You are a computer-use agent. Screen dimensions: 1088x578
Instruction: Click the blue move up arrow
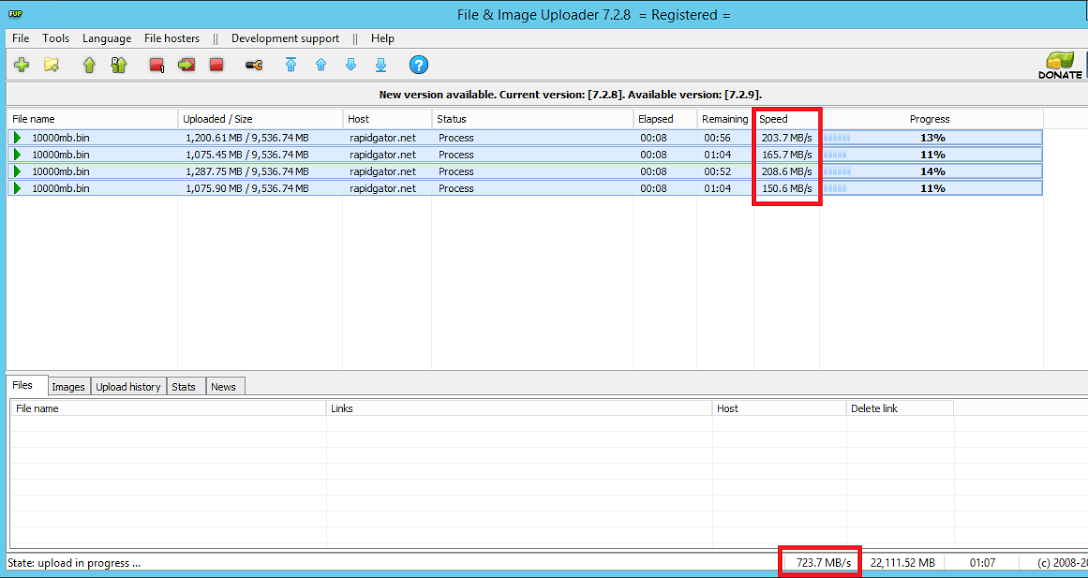321,65
